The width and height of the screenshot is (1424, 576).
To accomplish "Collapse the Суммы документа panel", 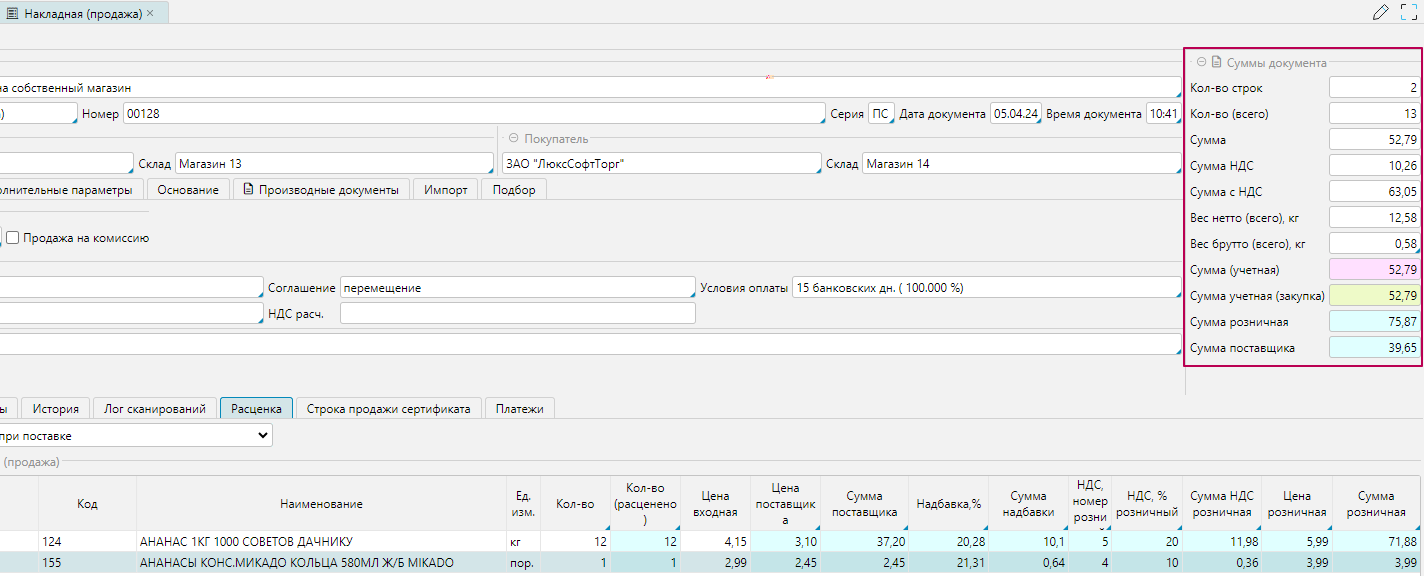I will pyautogui.click(x=1201, y=62).
